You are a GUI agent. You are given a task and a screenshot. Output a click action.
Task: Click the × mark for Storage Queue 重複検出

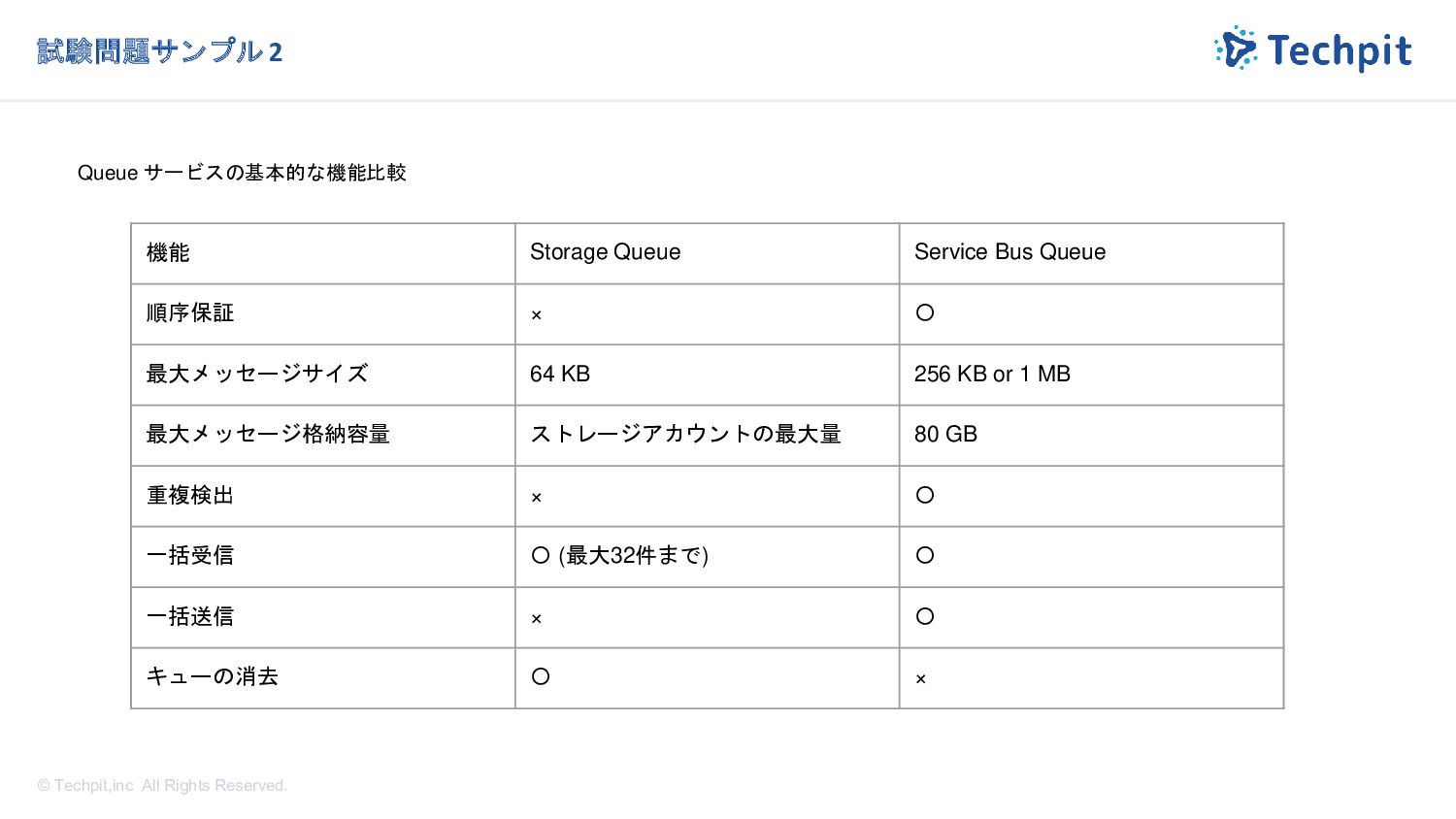tap(536, 498)
